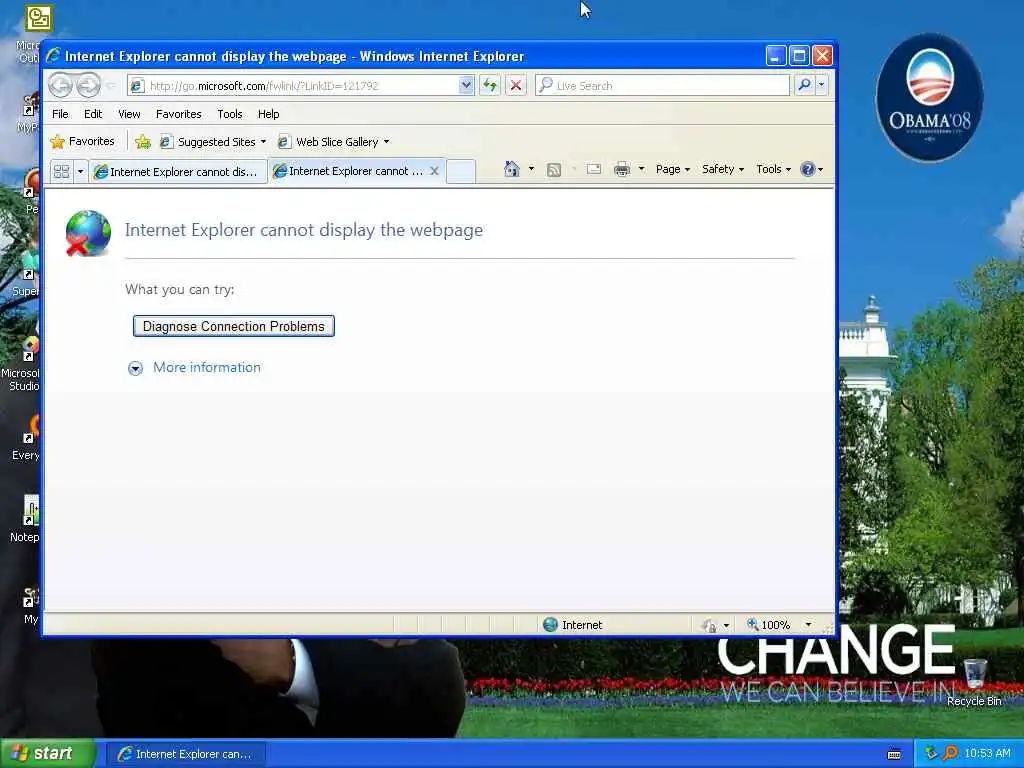
Task: Open the Edit menu
Action: point(93,114)
